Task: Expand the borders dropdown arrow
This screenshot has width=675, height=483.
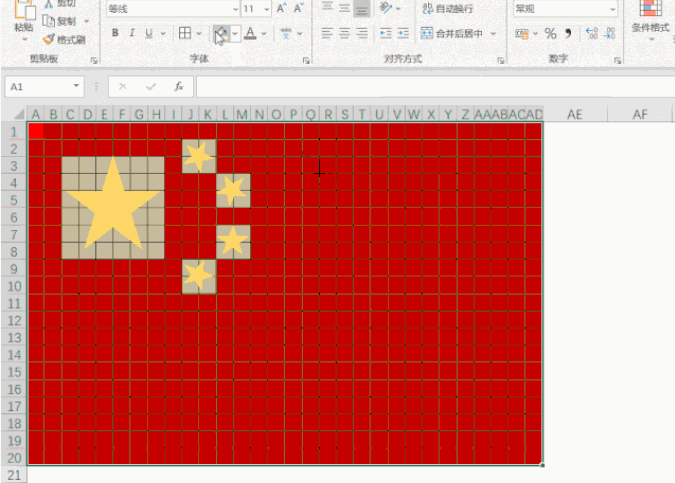Action: click(198, 33)
